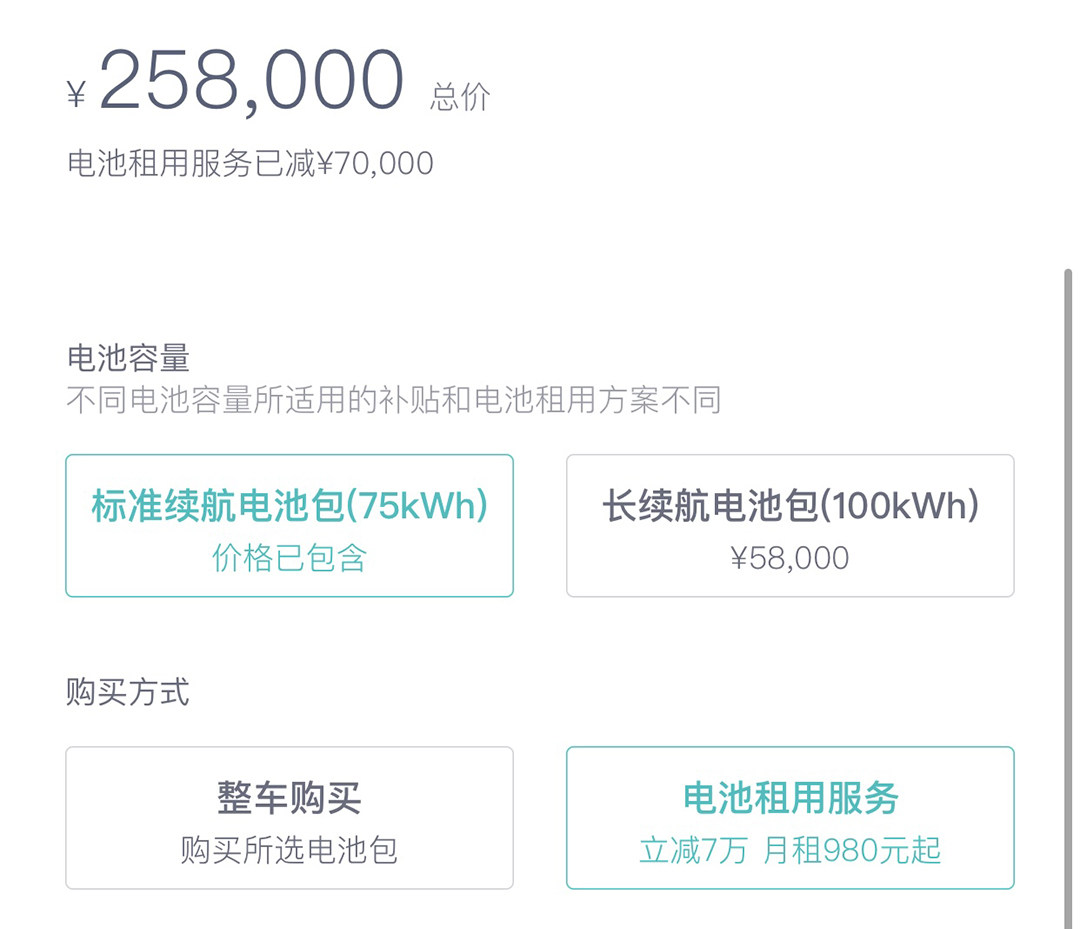Select the 整车购买 purchase method
This screenshot has height=929, width=1080.
click(289, 818)
